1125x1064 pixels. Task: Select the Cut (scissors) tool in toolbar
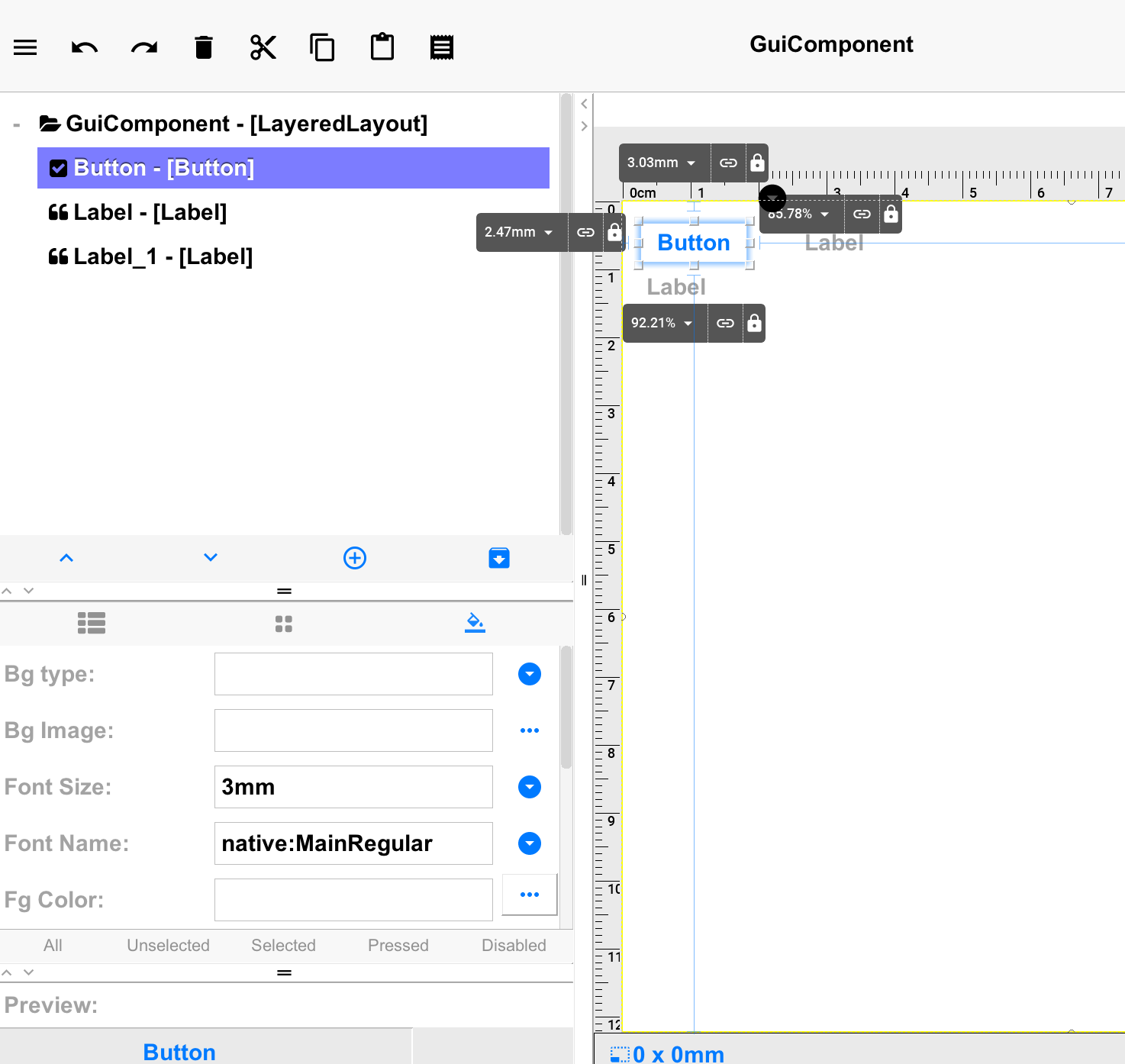(263, 47)
